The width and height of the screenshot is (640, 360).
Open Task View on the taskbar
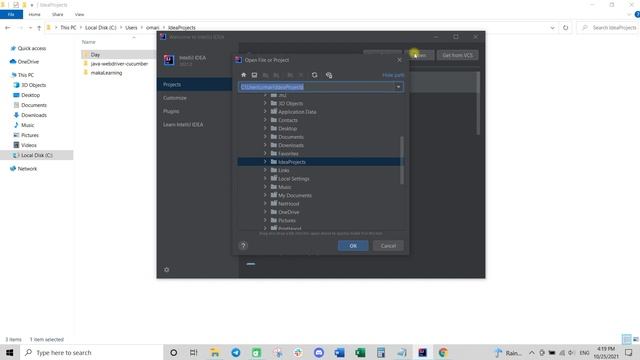click(x=193, y=353)
